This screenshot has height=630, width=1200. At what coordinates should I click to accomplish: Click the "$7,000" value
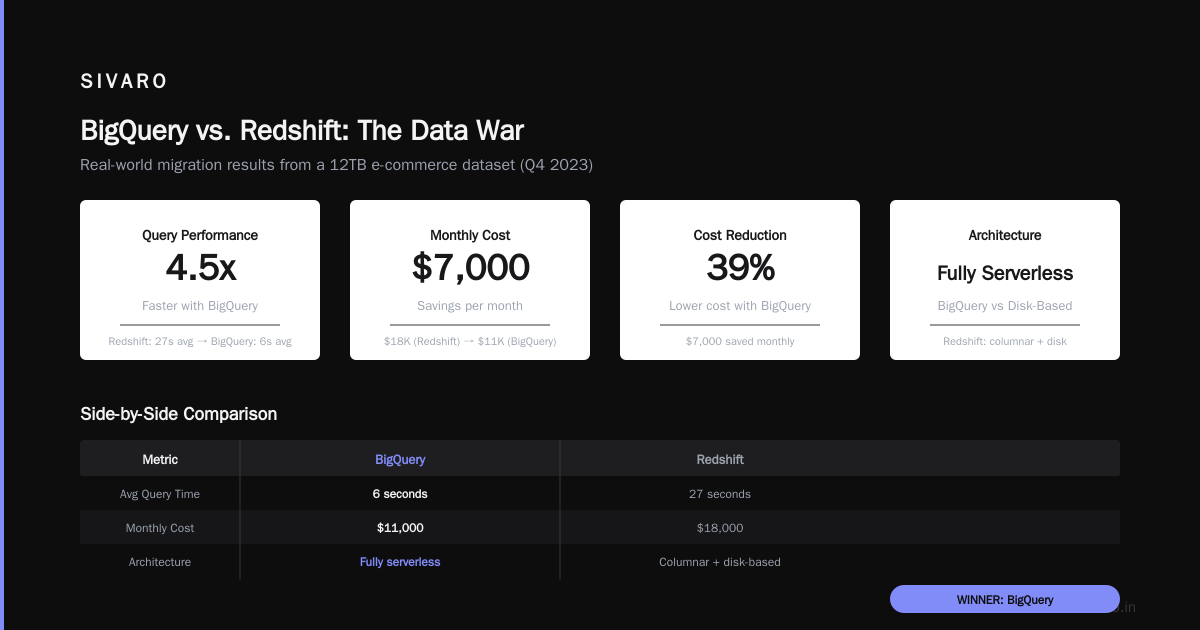(470, 267)
